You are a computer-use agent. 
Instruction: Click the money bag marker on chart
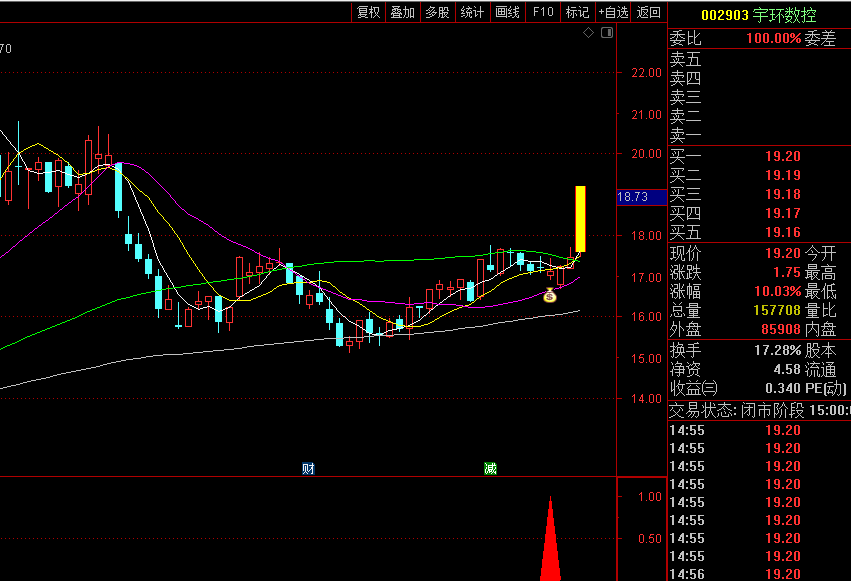click(550, 296)
